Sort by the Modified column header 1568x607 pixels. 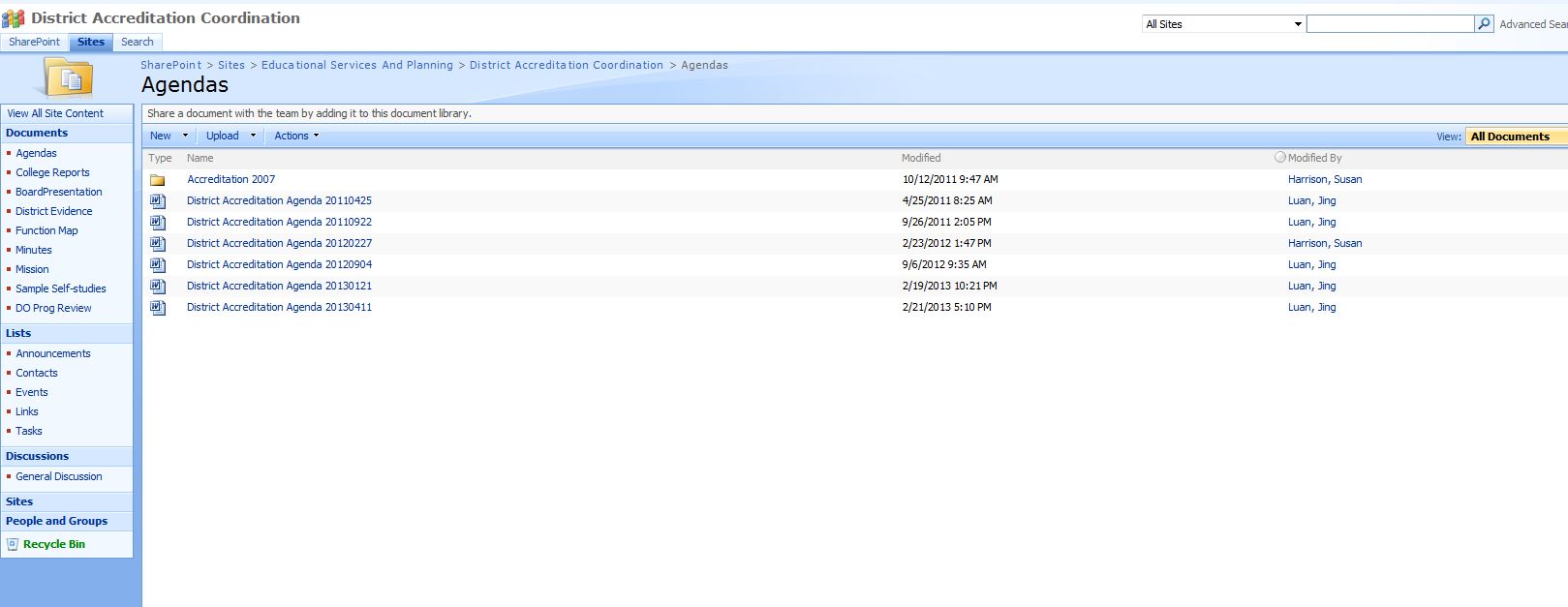[920, 158]
